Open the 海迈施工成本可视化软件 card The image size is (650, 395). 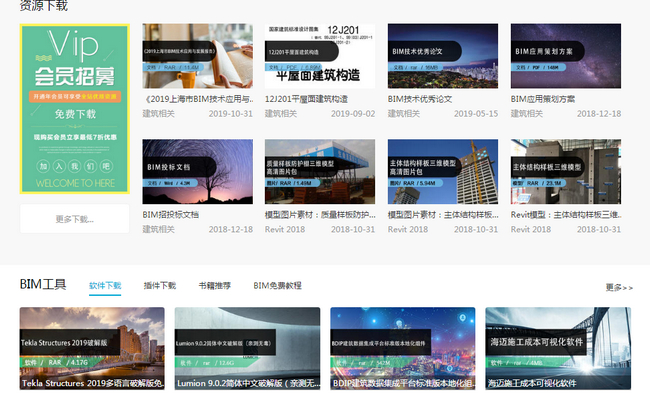[x=558, y=348]
